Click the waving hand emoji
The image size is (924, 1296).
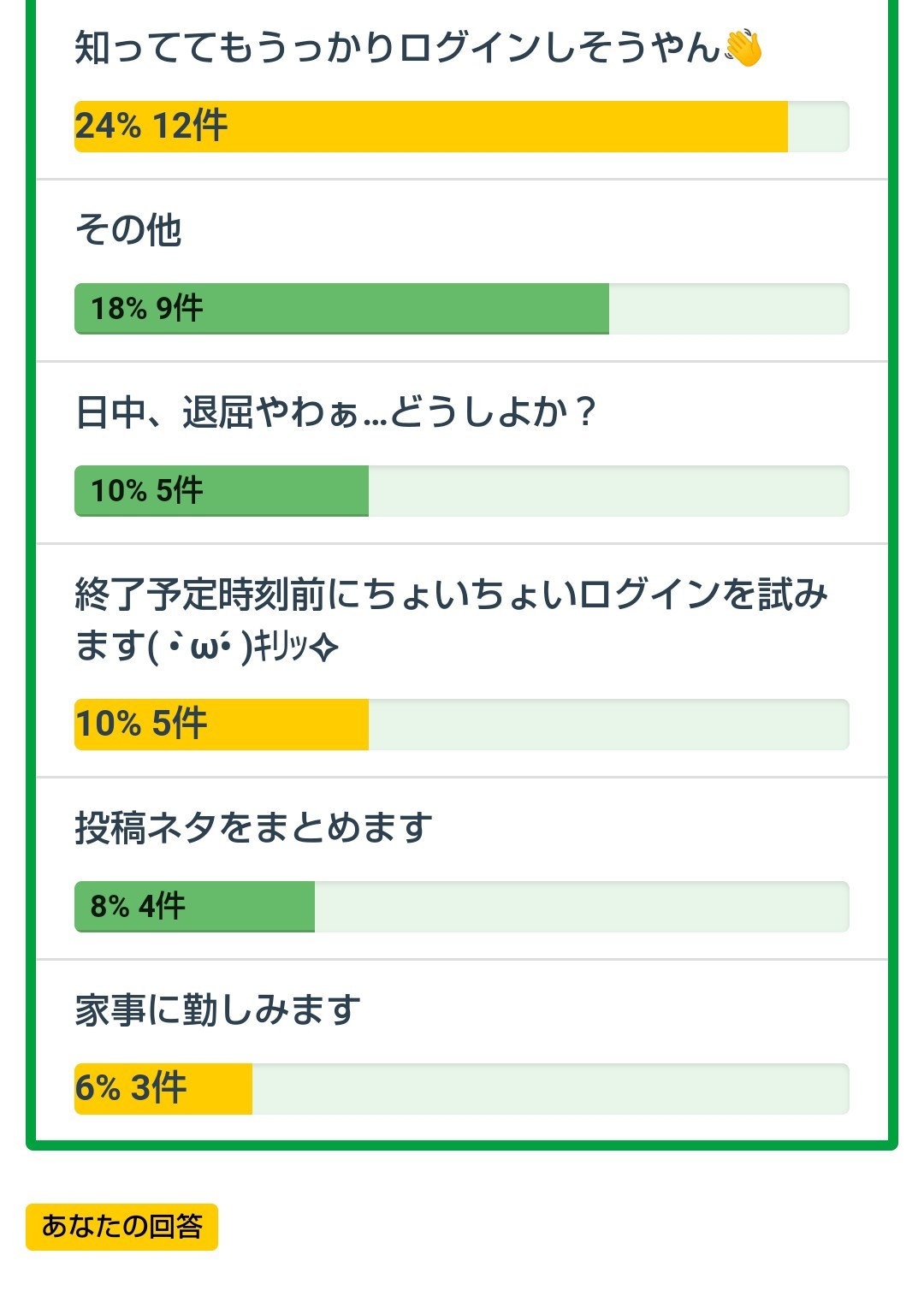(743, 47)
